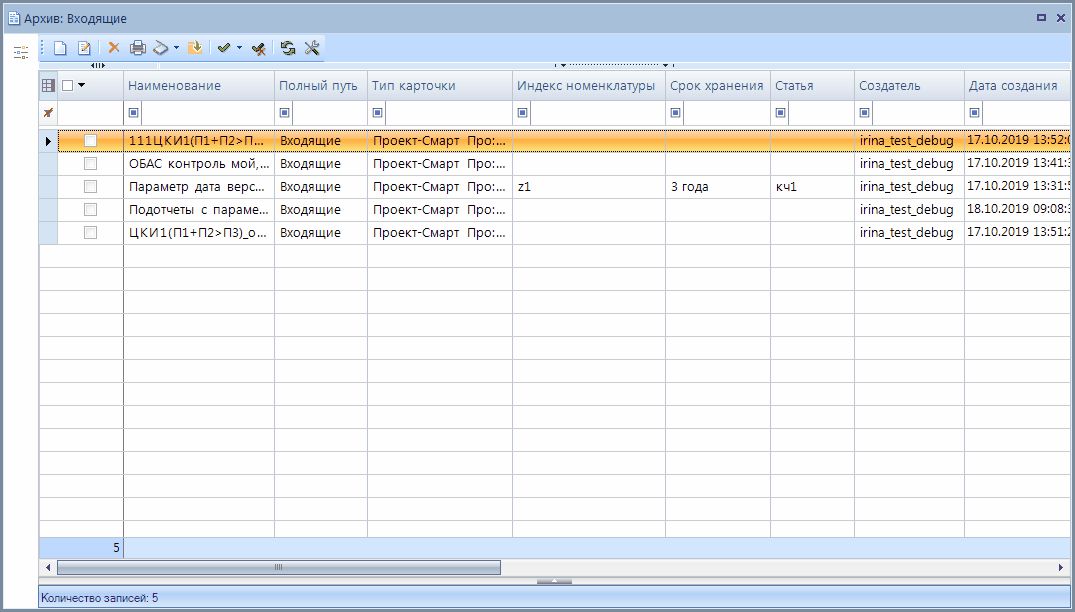Image resolution: width=1075 pixels, height=612 pixels.
Task: Click the edit document icon
Action: 85,48
